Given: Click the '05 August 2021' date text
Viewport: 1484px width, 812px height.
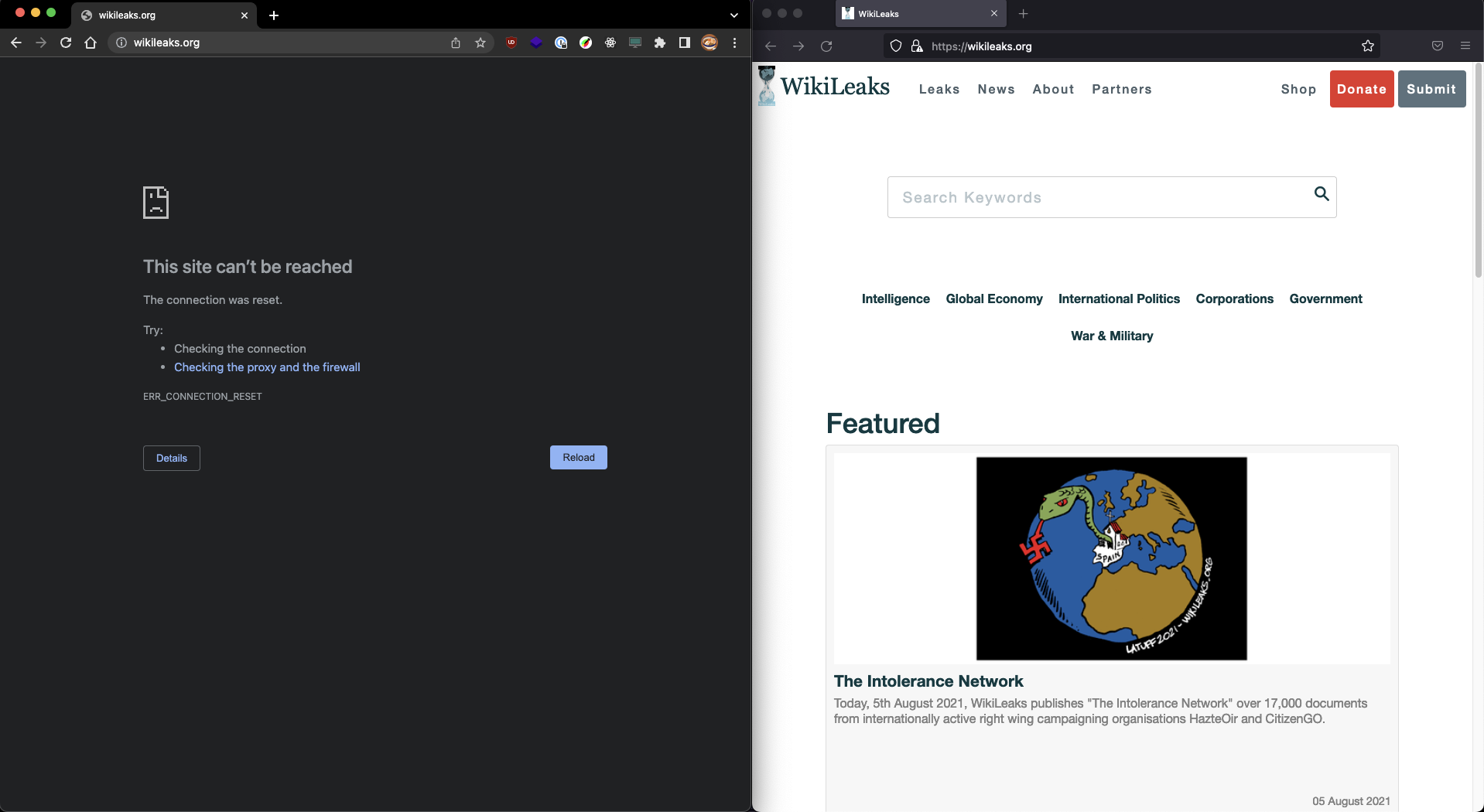Looking at the screenshot, I should click(1351, 801).
